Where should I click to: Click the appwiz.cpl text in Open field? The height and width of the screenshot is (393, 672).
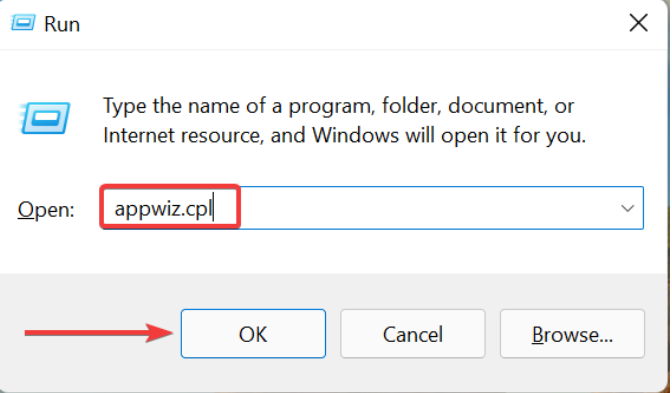[163, 209]
